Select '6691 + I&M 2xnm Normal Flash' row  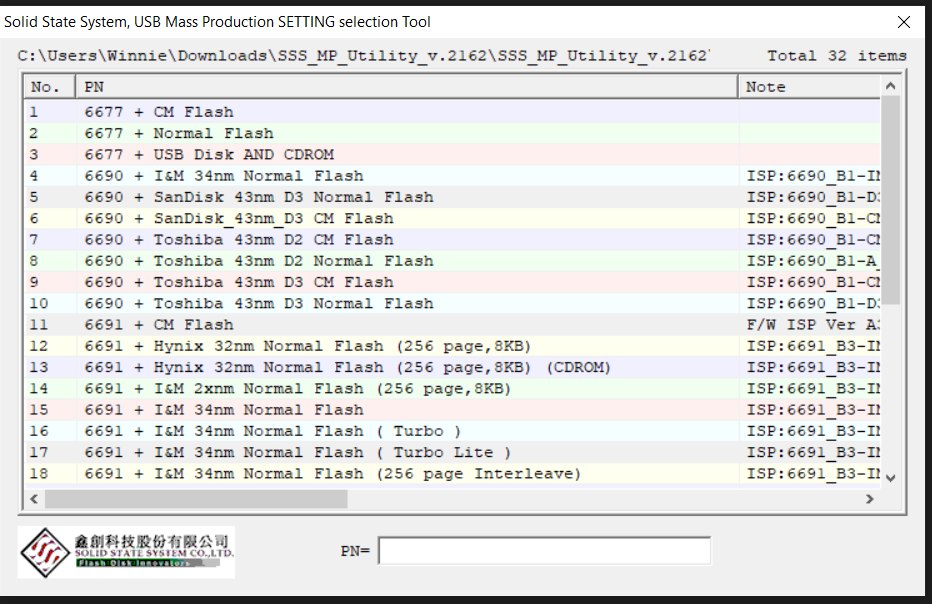coord(453,388)
